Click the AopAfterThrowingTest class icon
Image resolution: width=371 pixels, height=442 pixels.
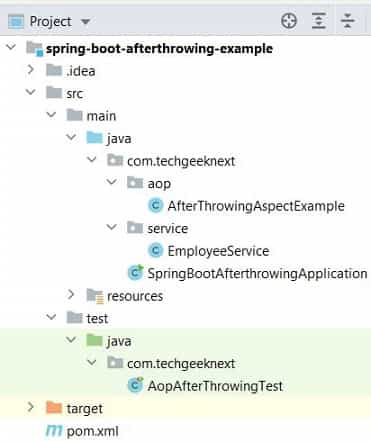click(135, 385)
